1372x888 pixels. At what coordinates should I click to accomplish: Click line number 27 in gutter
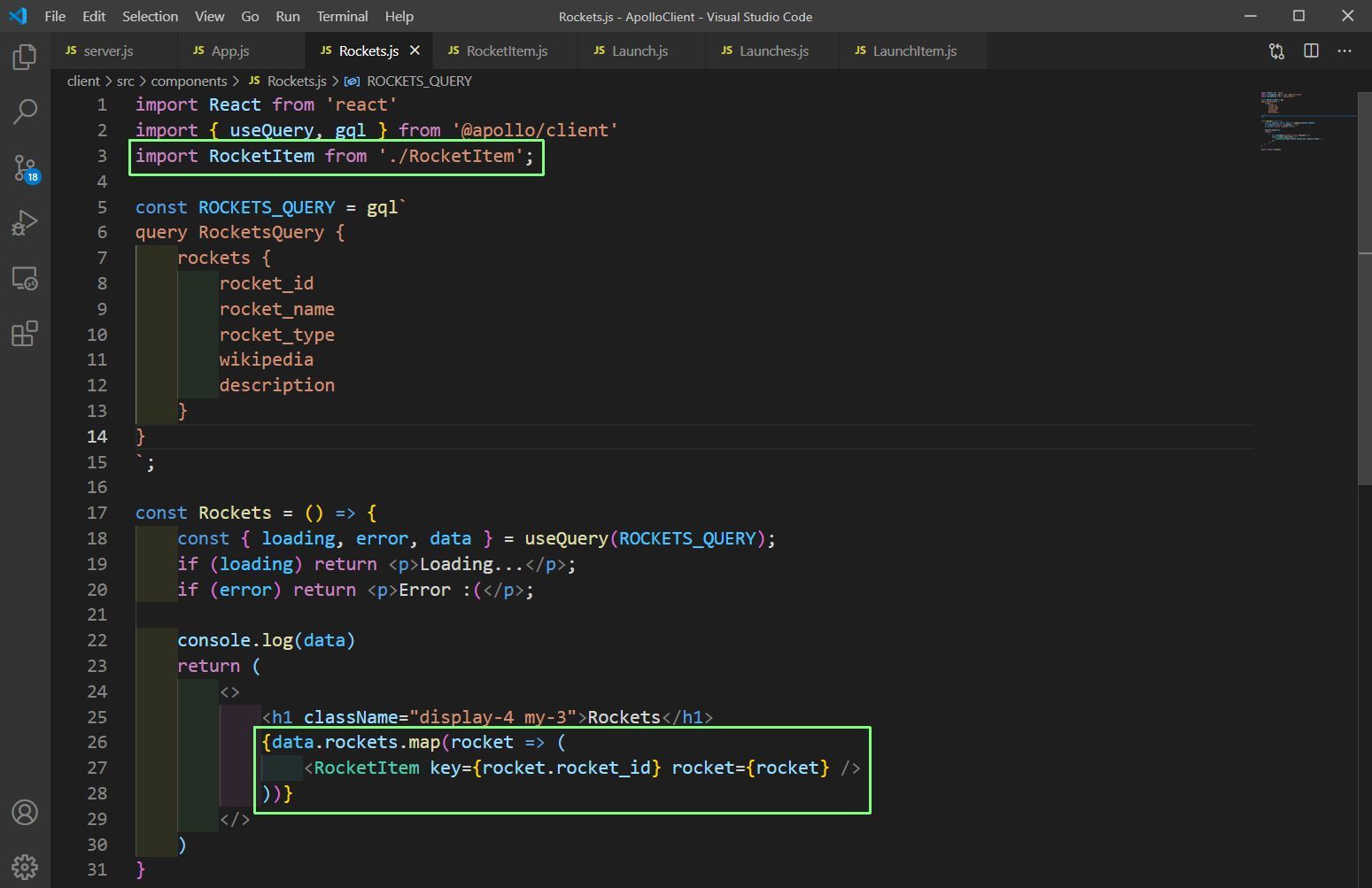pos(97,768)
